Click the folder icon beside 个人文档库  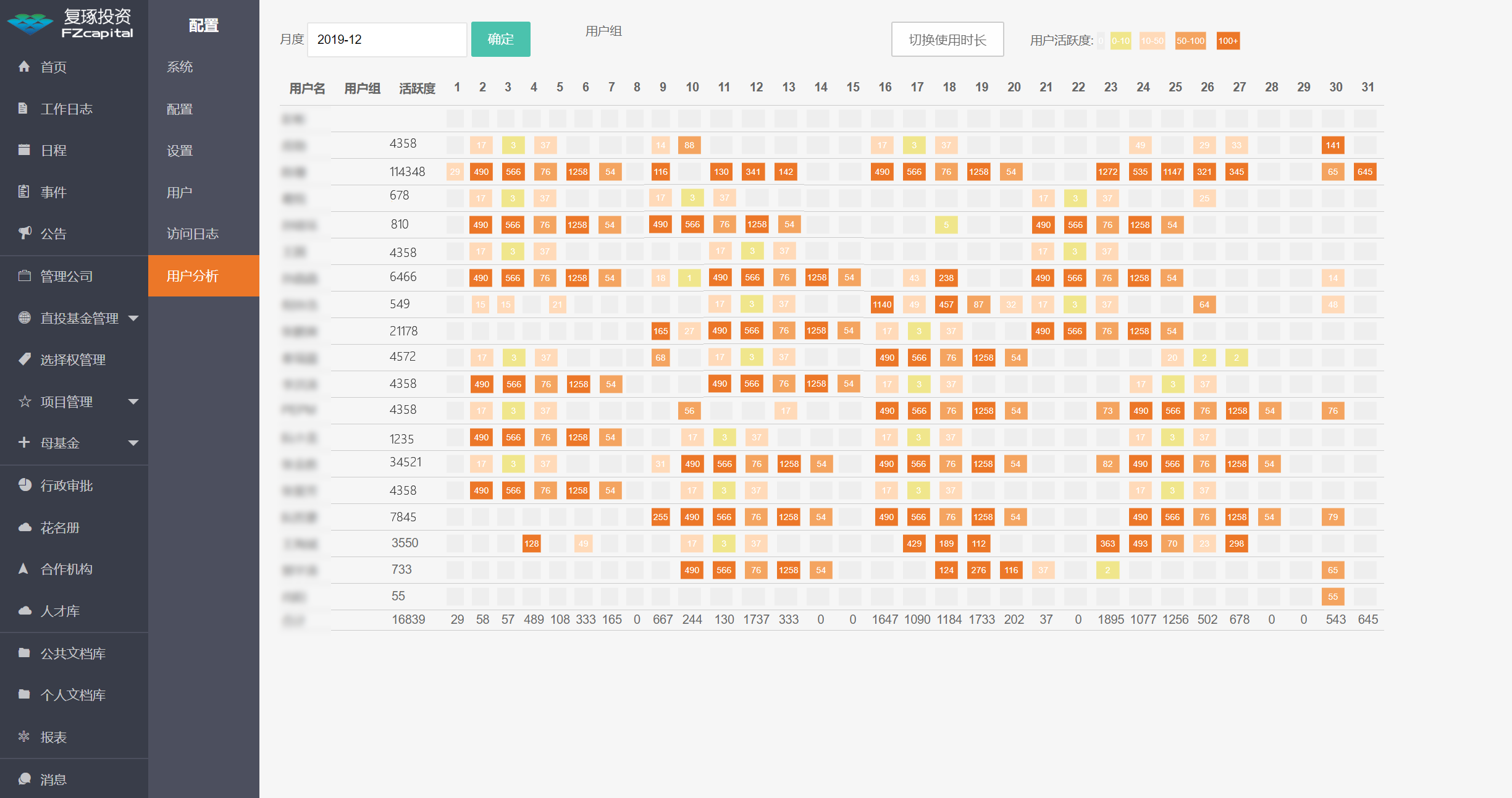coord(24,694)
